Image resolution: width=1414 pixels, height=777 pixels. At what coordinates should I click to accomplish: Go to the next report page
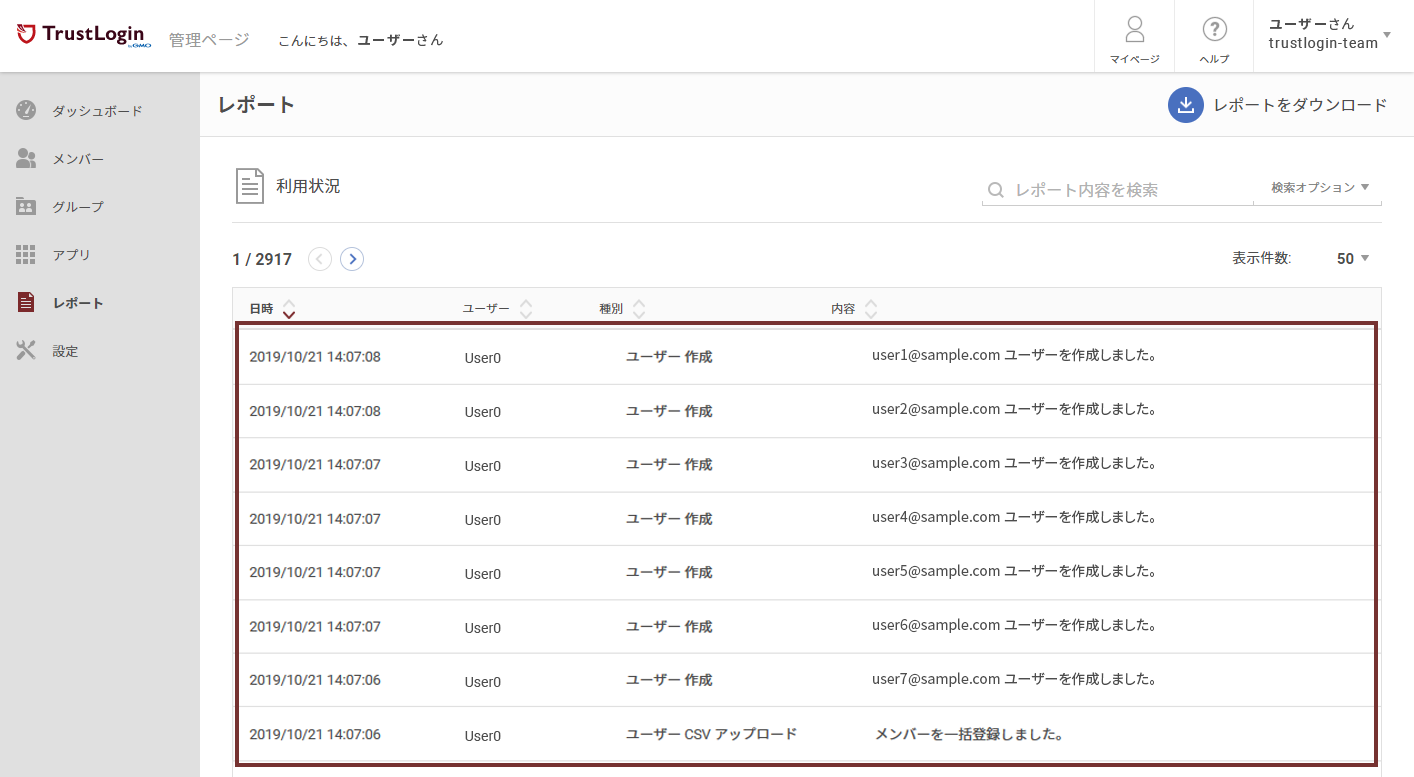(x=352, y=259)
